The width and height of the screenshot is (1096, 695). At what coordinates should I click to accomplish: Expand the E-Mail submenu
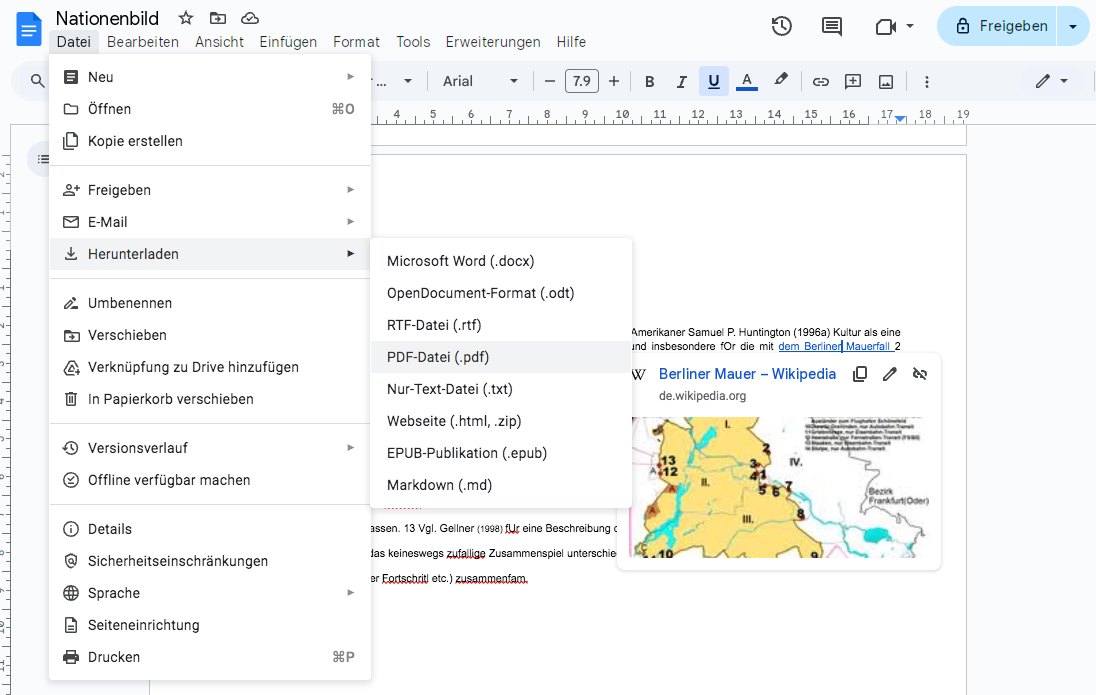[210, 222]
